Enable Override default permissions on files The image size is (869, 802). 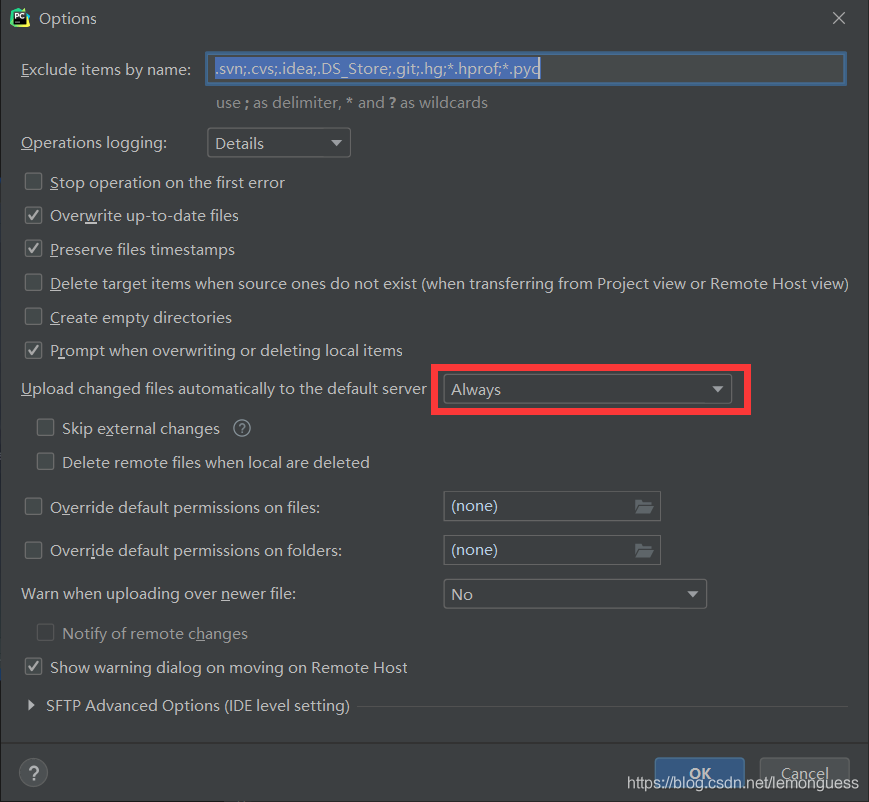click(34, 507)
